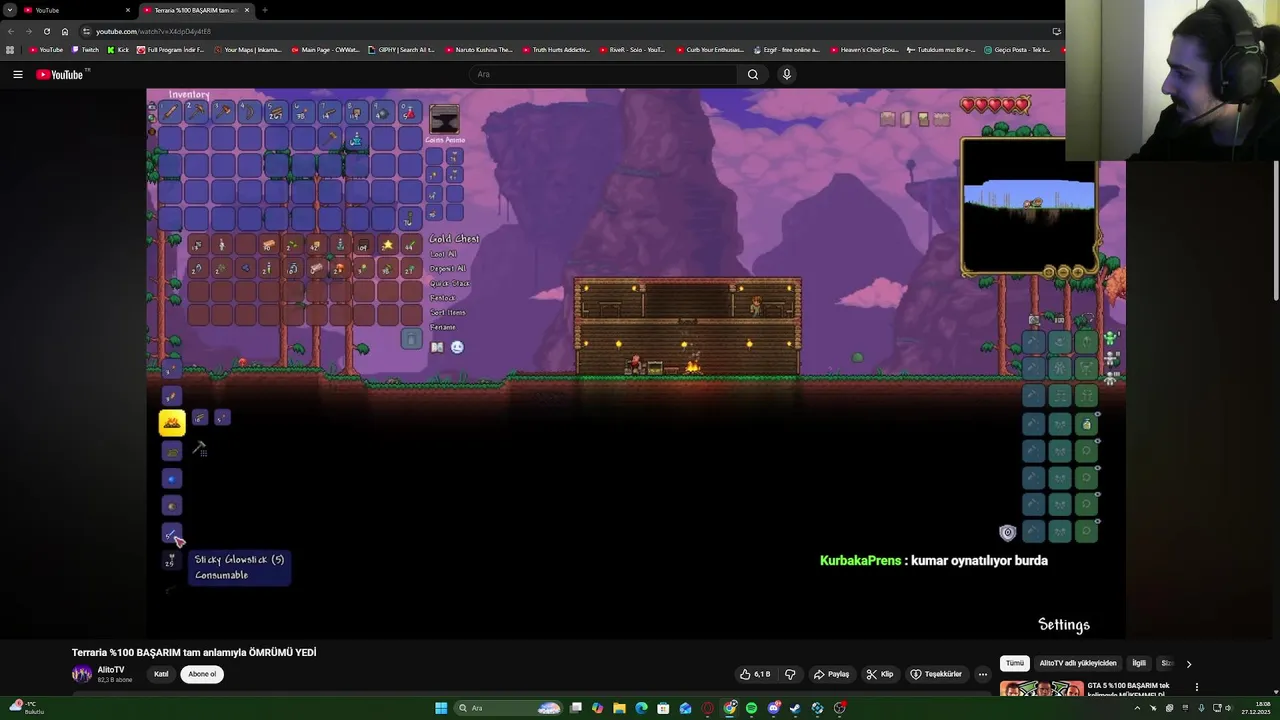Open more video actions ellipsis
This screenshot has width=1280, height=720.
coord(983,674)
